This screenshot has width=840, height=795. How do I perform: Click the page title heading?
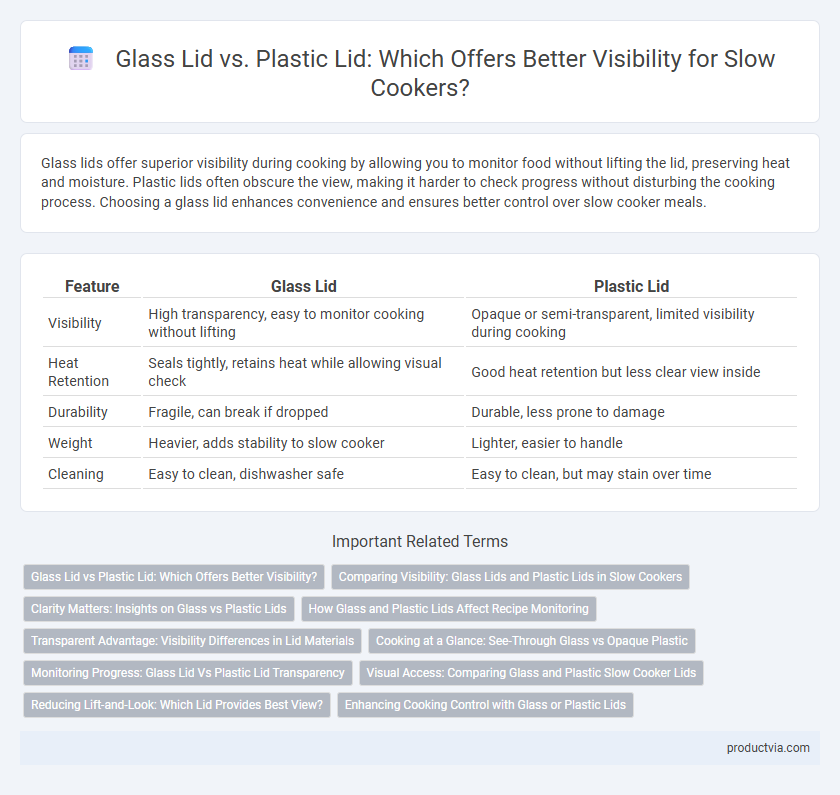point(445,73)
